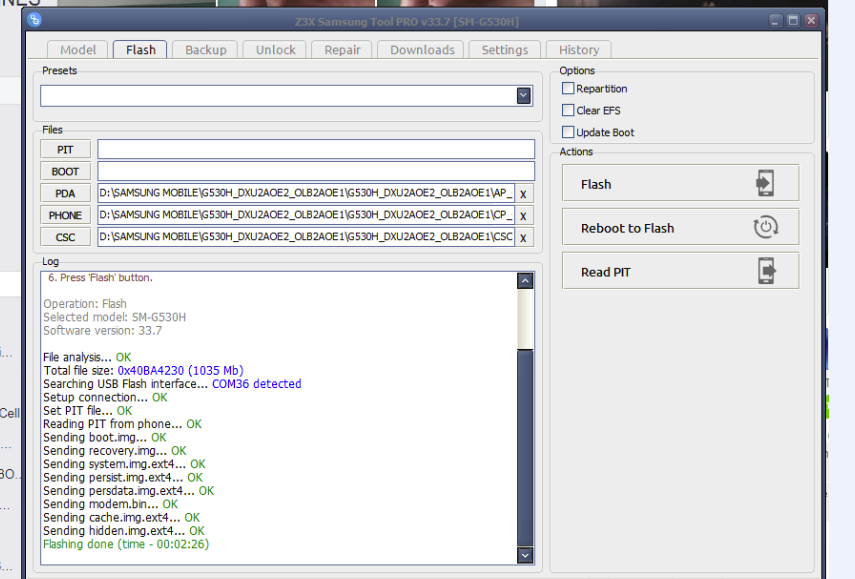
Task: Switch to the Downloads tab
Action: [422, 50]
